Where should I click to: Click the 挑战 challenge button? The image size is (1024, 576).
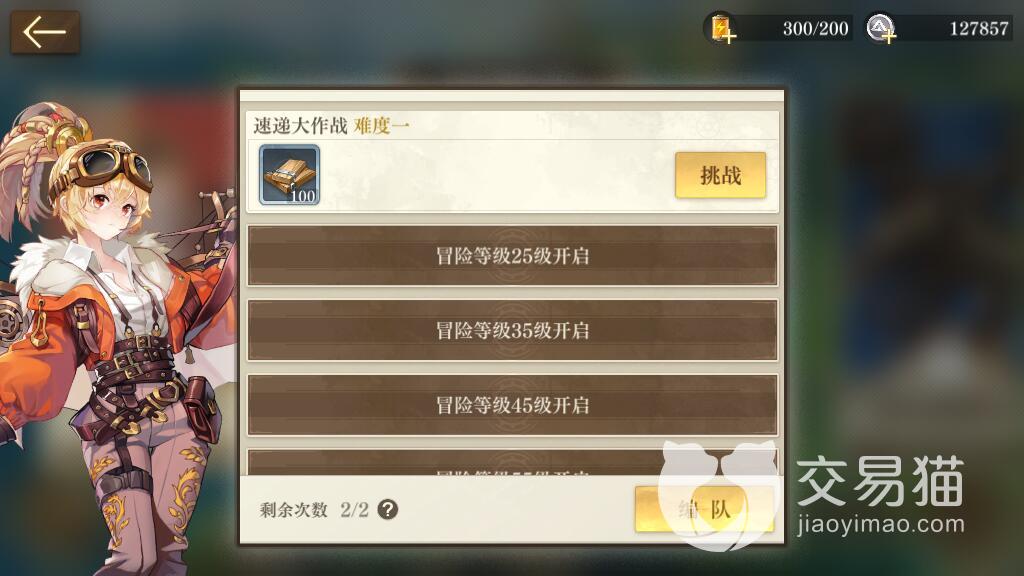(720, 175)
